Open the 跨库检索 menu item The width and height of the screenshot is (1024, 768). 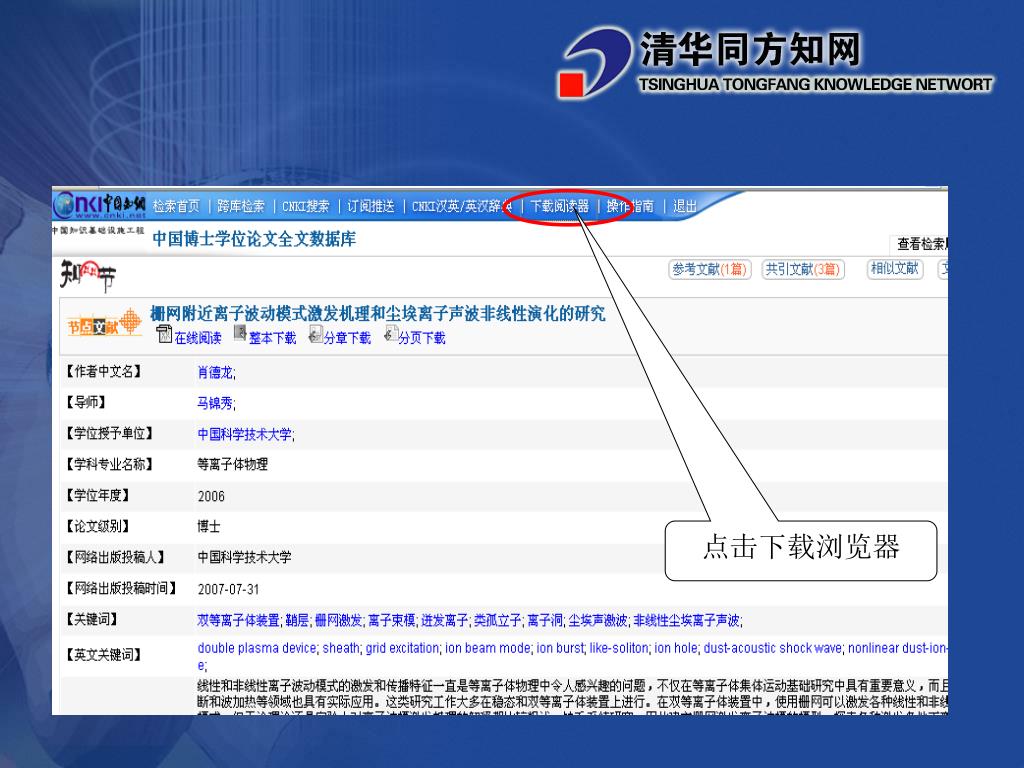point(241,206)
